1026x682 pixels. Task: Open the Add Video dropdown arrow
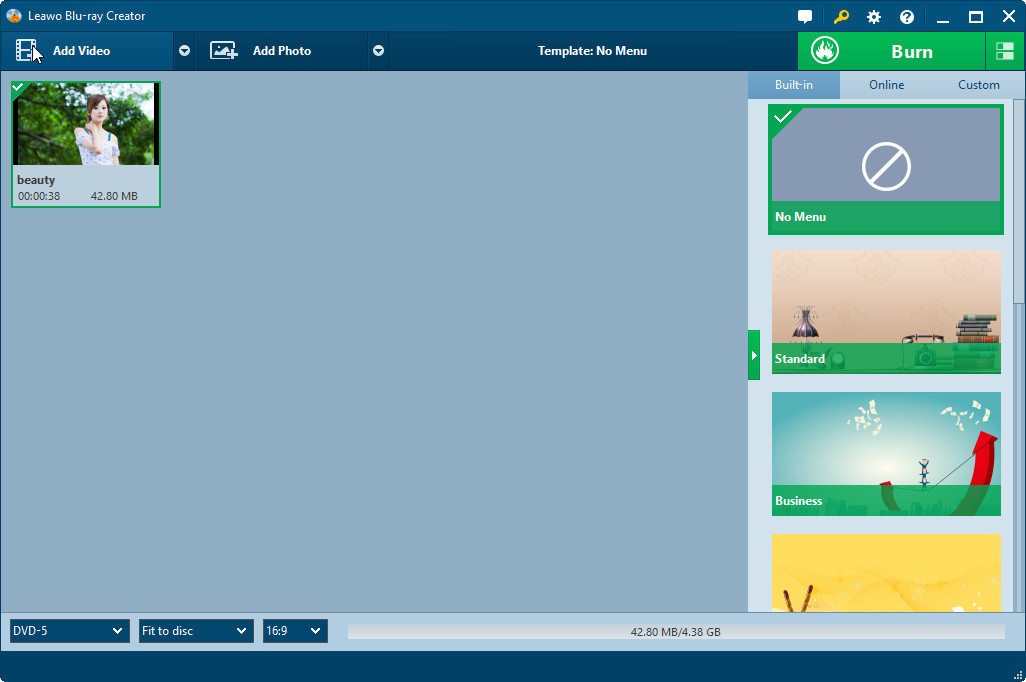(185, 50)
